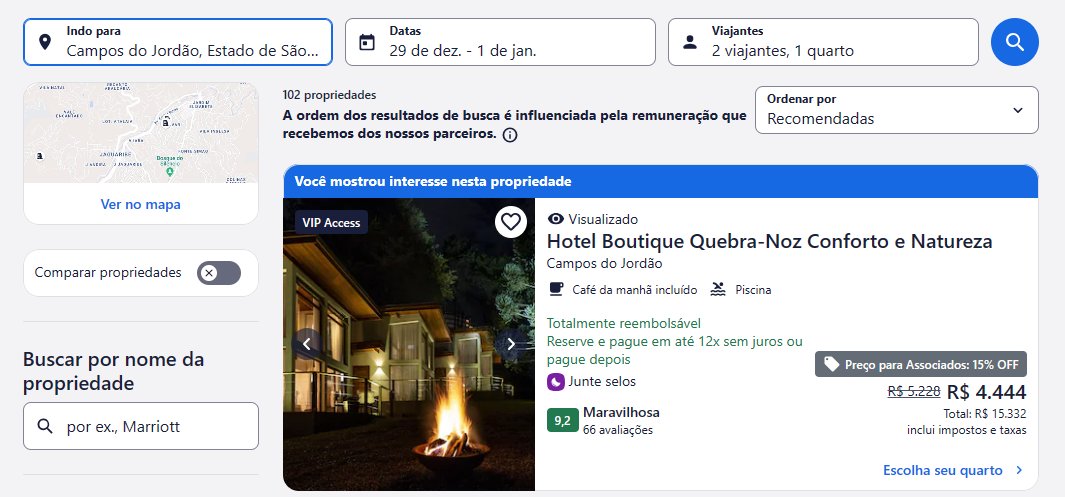Click the calendar icon in Datas field
The width and height of the screenshot is (1065, 497).
tap(367, 42)
